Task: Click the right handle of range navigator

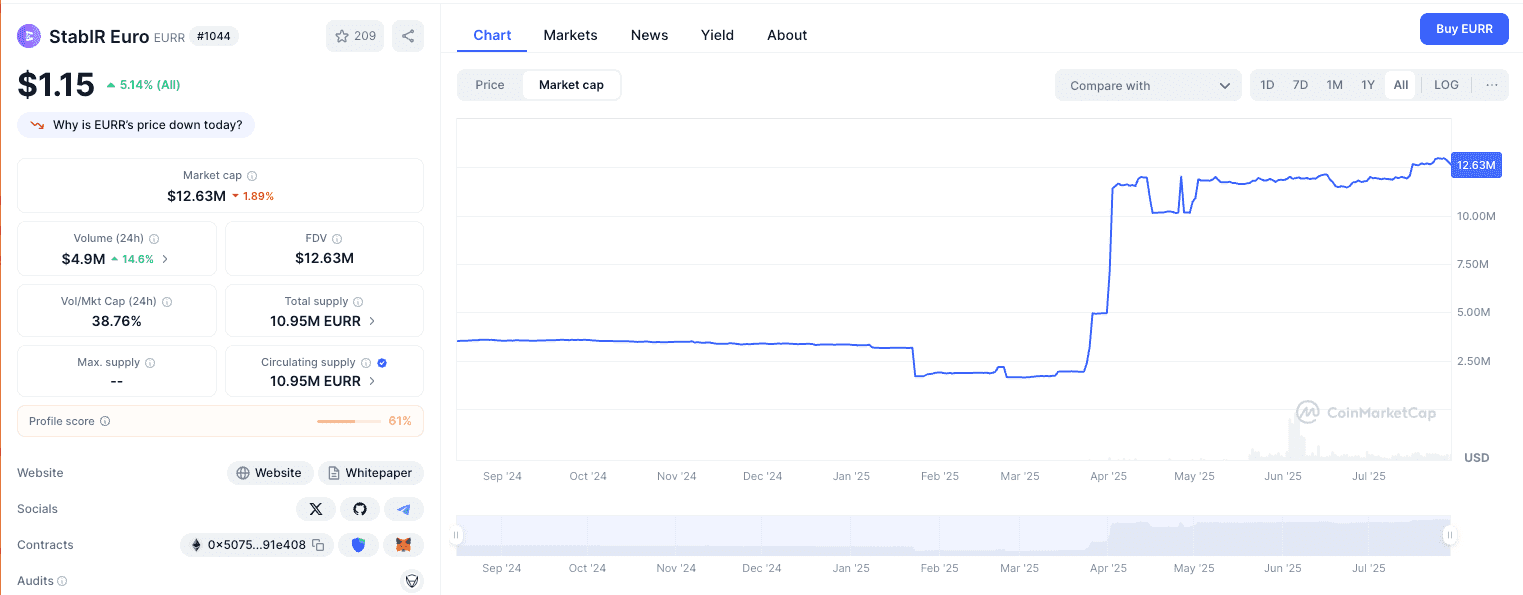Action: point(1449,536)
